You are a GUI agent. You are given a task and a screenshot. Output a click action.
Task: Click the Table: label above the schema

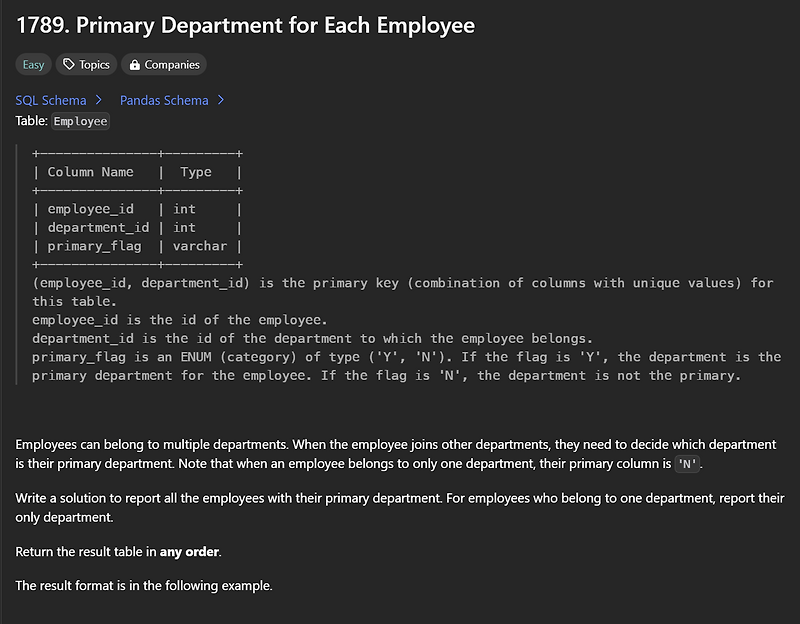30,120
